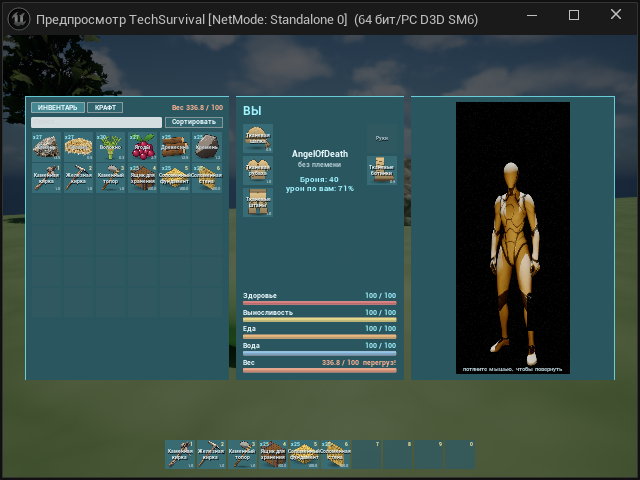Viewport: 640px width, 480px height.
Task: Click the 'Броня: 40' armor value
Action: (319, 180)
